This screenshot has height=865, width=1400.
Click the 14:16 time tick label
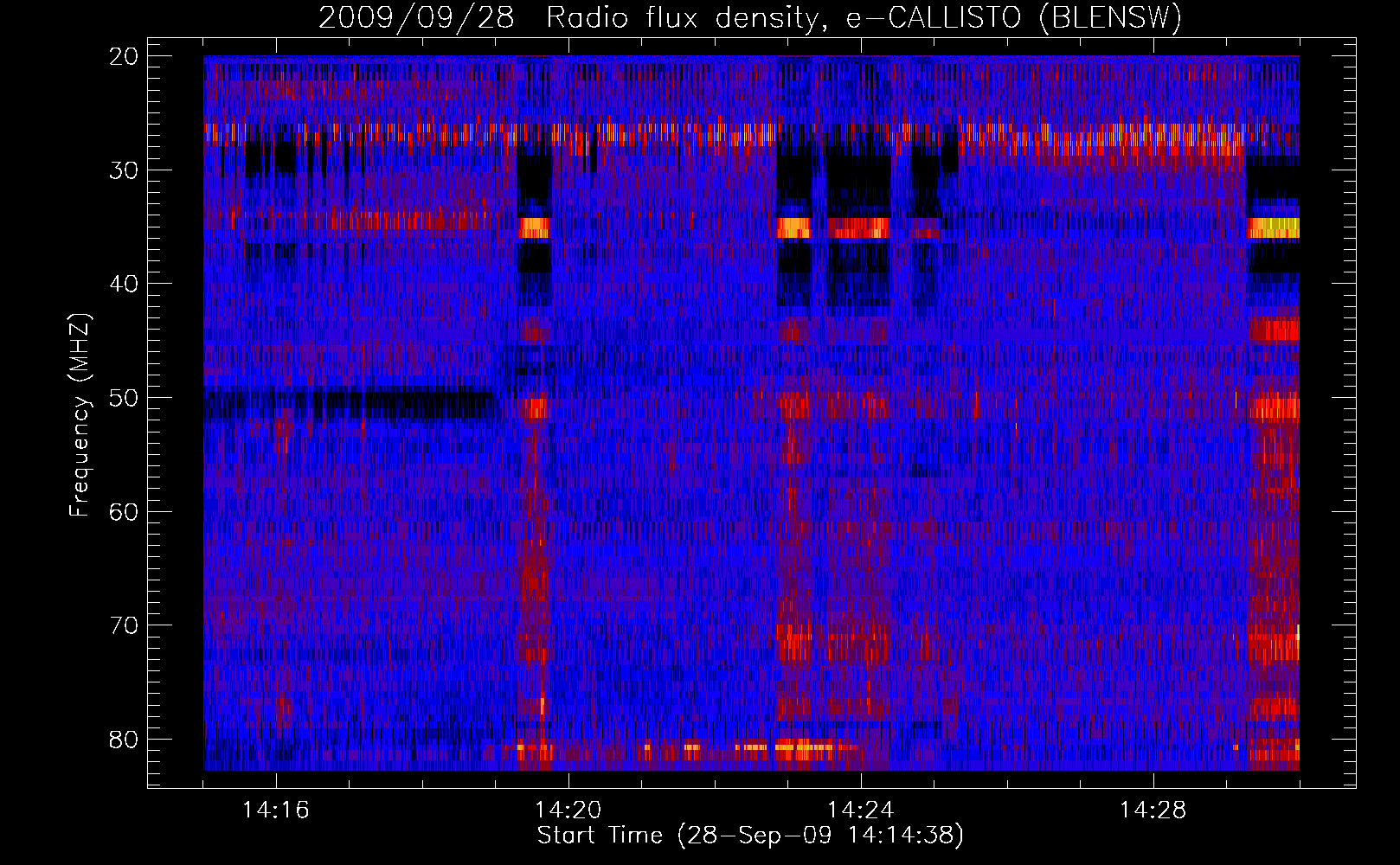coord(276,810)
